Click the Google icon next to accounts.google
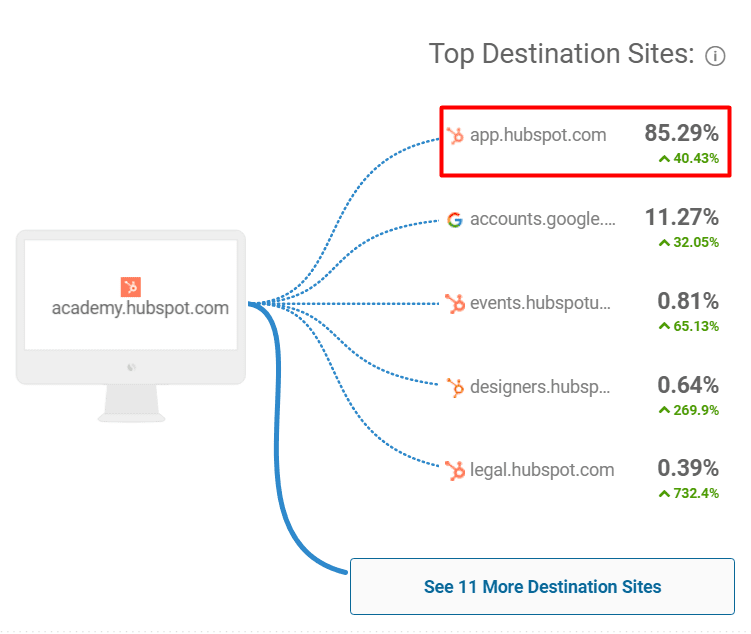The image size is (751, 634). click(455, 220)
